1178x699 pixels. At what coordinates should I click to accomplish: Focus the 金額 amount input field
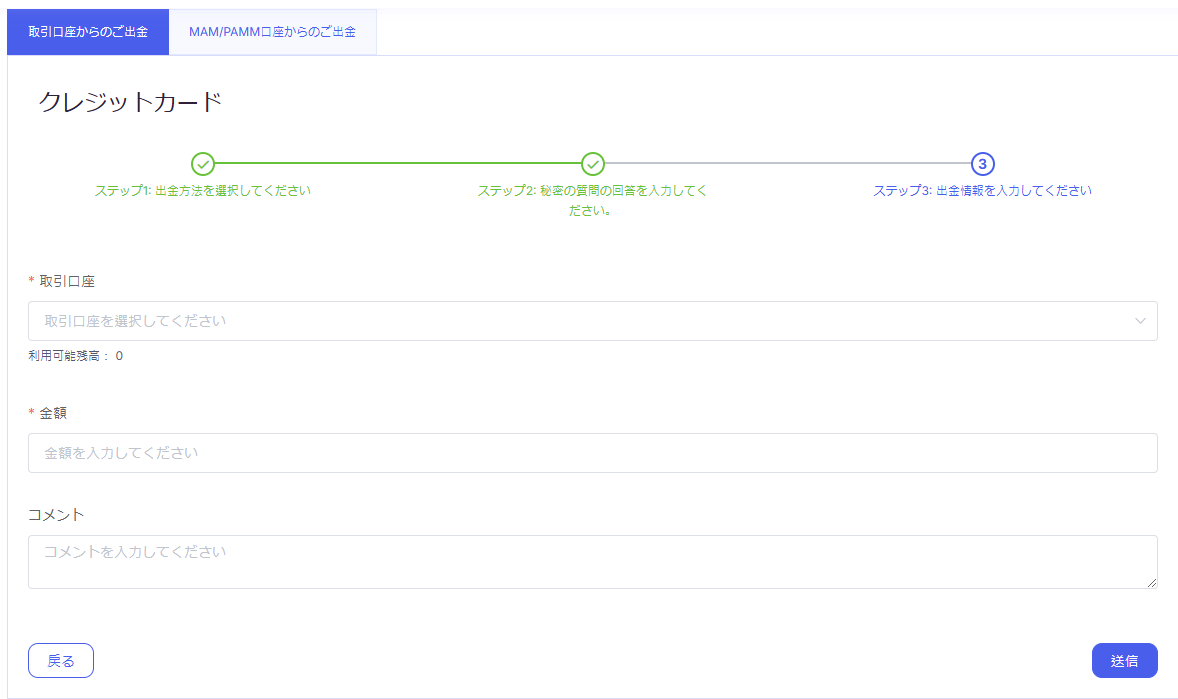click(x=592, y=453)
